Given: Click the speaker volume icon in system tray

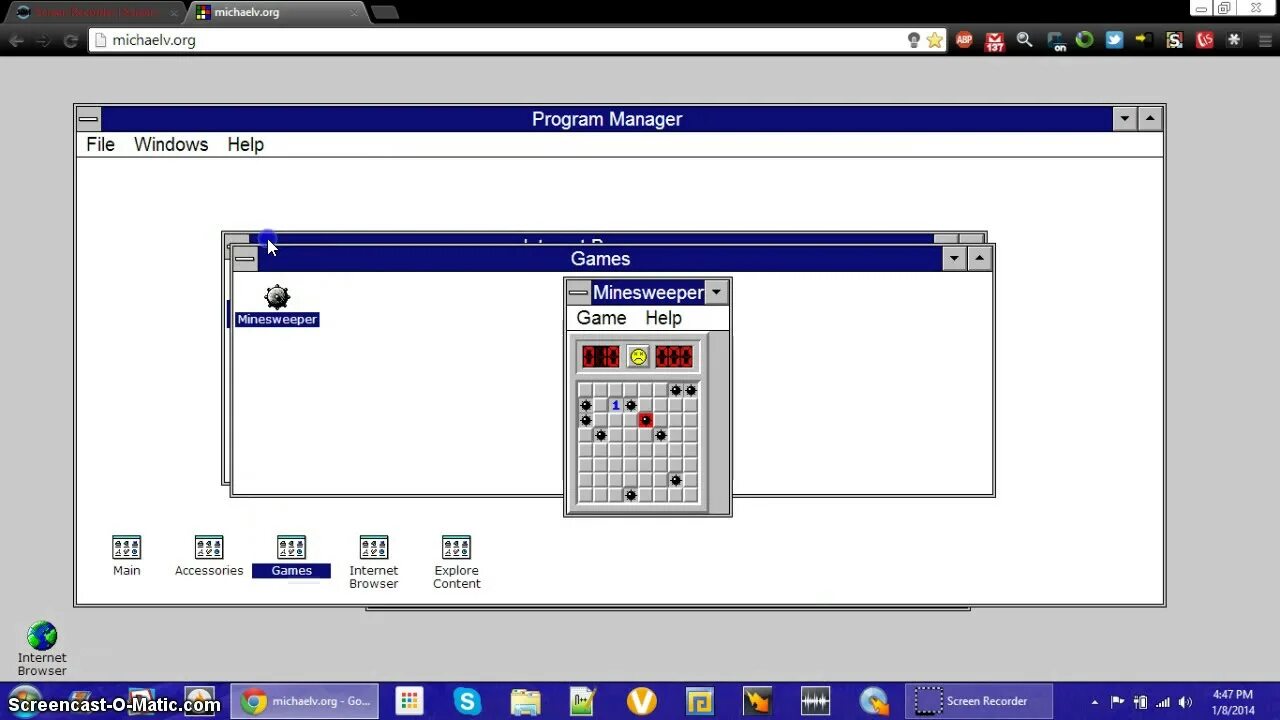Looking at the screenshot, I should (1186, 702).
